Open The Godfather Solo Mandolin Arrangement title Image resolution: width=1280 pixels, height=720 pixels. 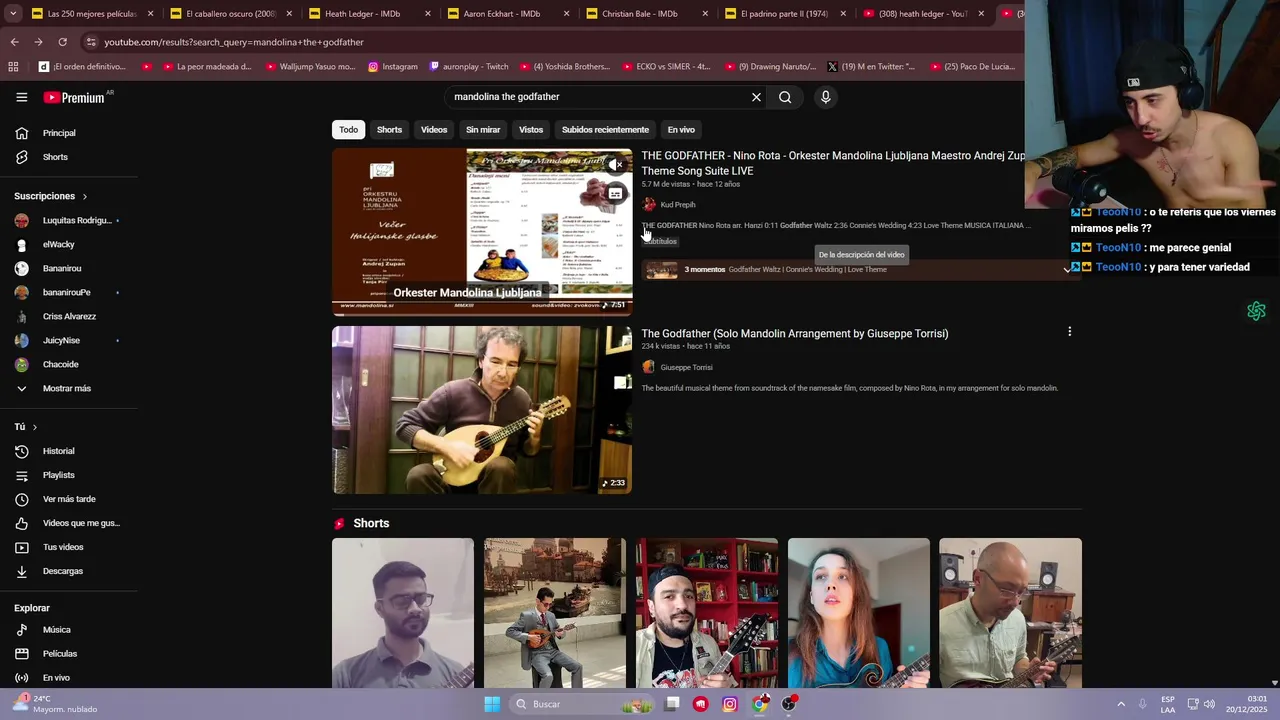click(x=795, y=333)
